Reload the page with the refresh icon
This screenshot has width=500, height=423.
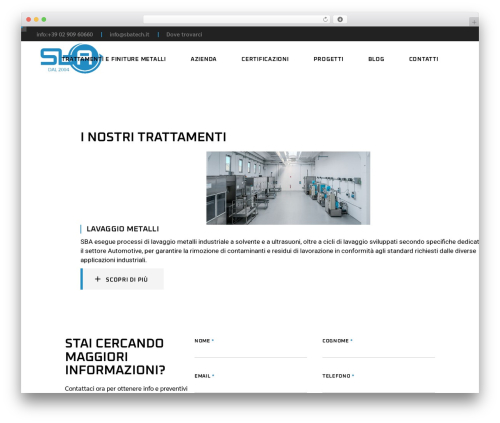tap(325, 20)
